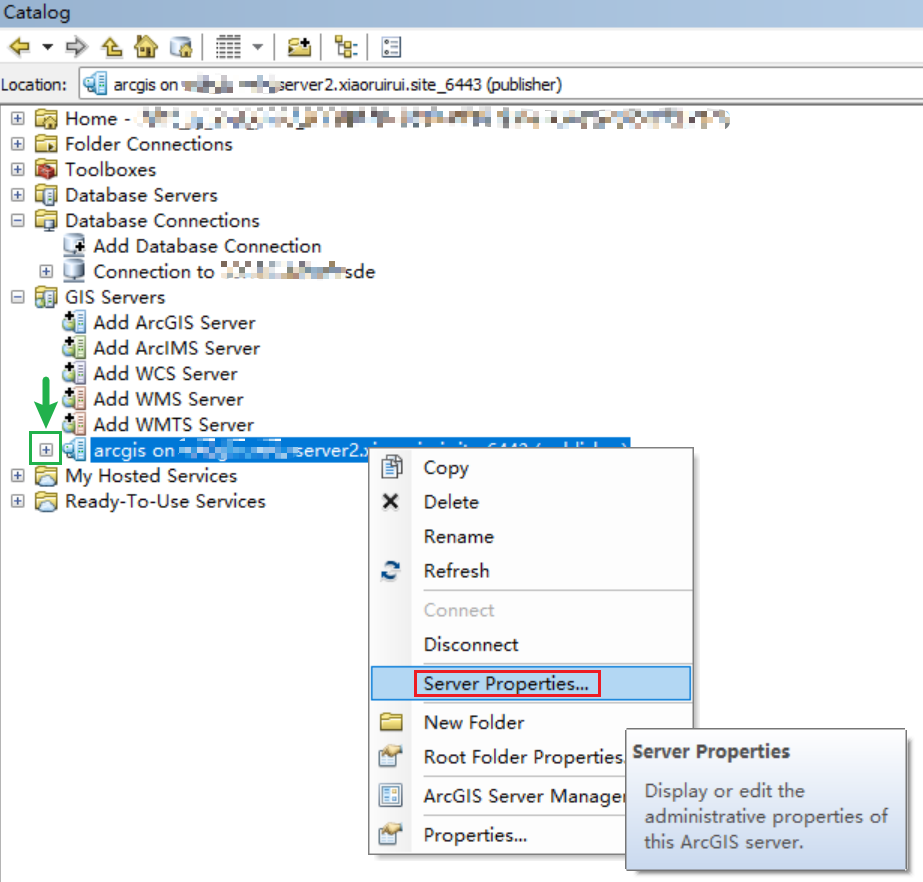Open Properties... at the menu bottom
This screenshot has height=882, width=923.
point(499,835)
